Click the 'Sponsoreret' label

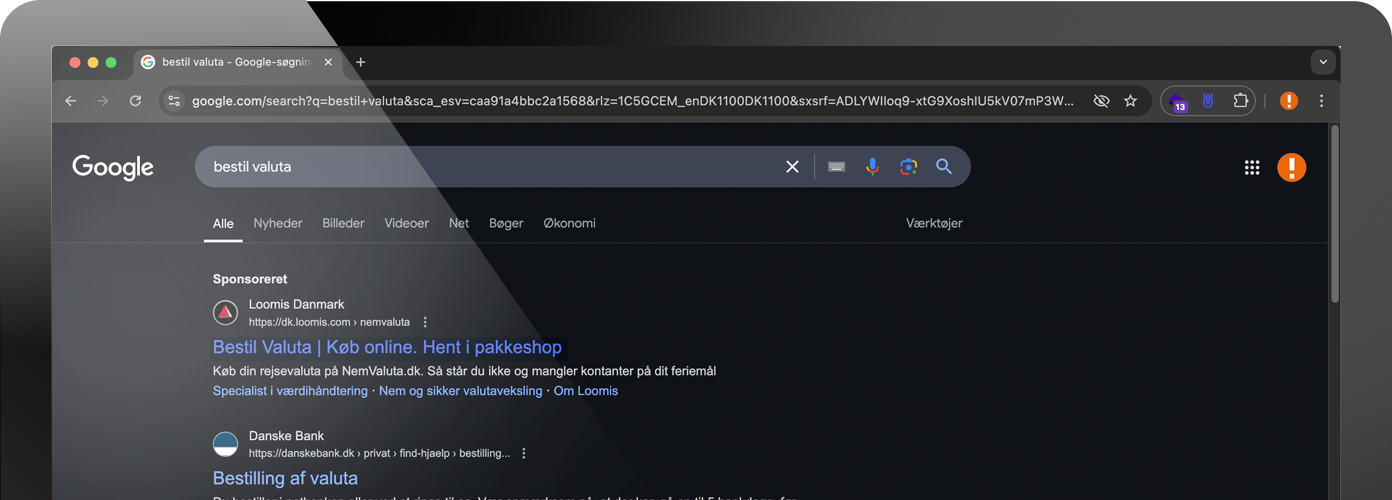point(250,279)
